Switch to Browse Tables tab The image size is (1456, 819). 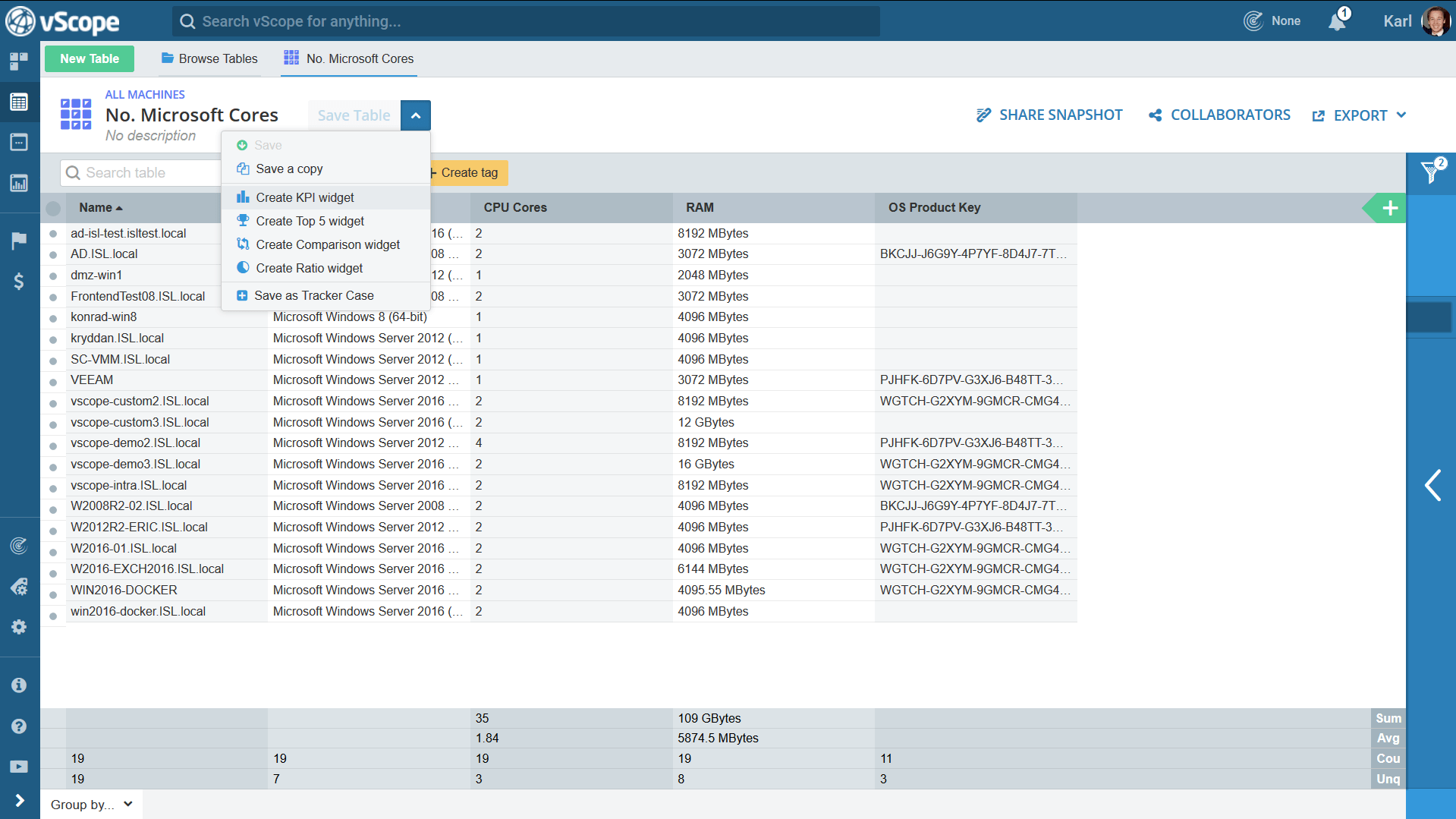point(209,58)
